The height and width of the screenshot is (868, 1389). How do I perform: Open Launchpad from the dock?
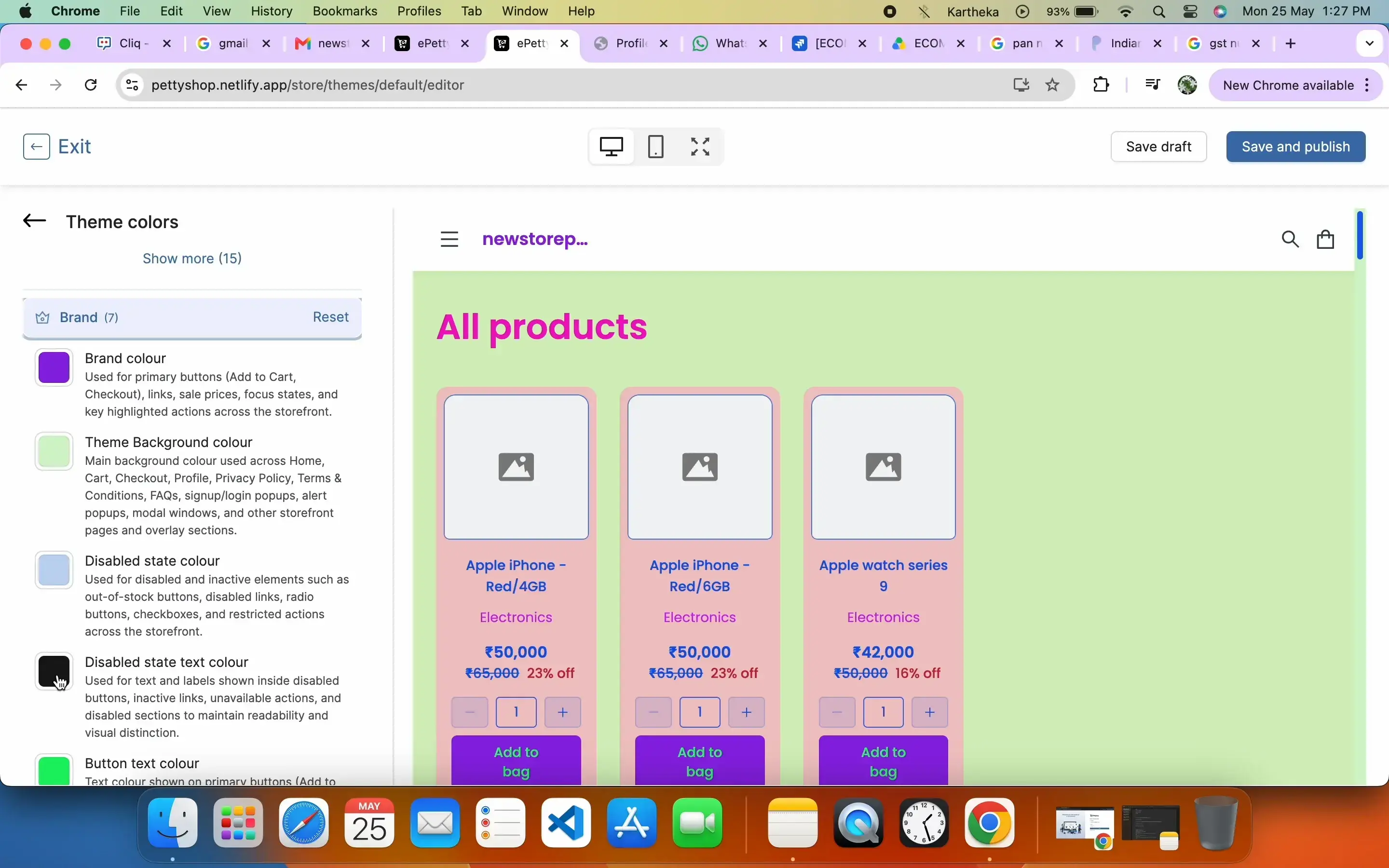[238, 823]
